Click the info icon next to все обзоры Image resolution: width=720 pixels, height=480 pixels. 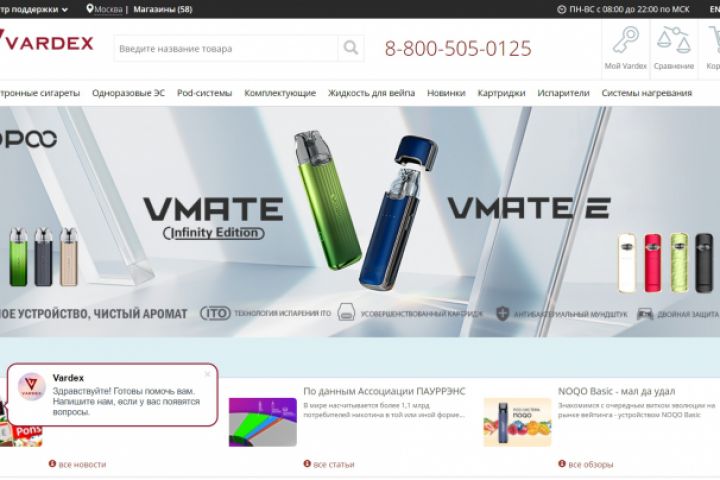[562, 463]
